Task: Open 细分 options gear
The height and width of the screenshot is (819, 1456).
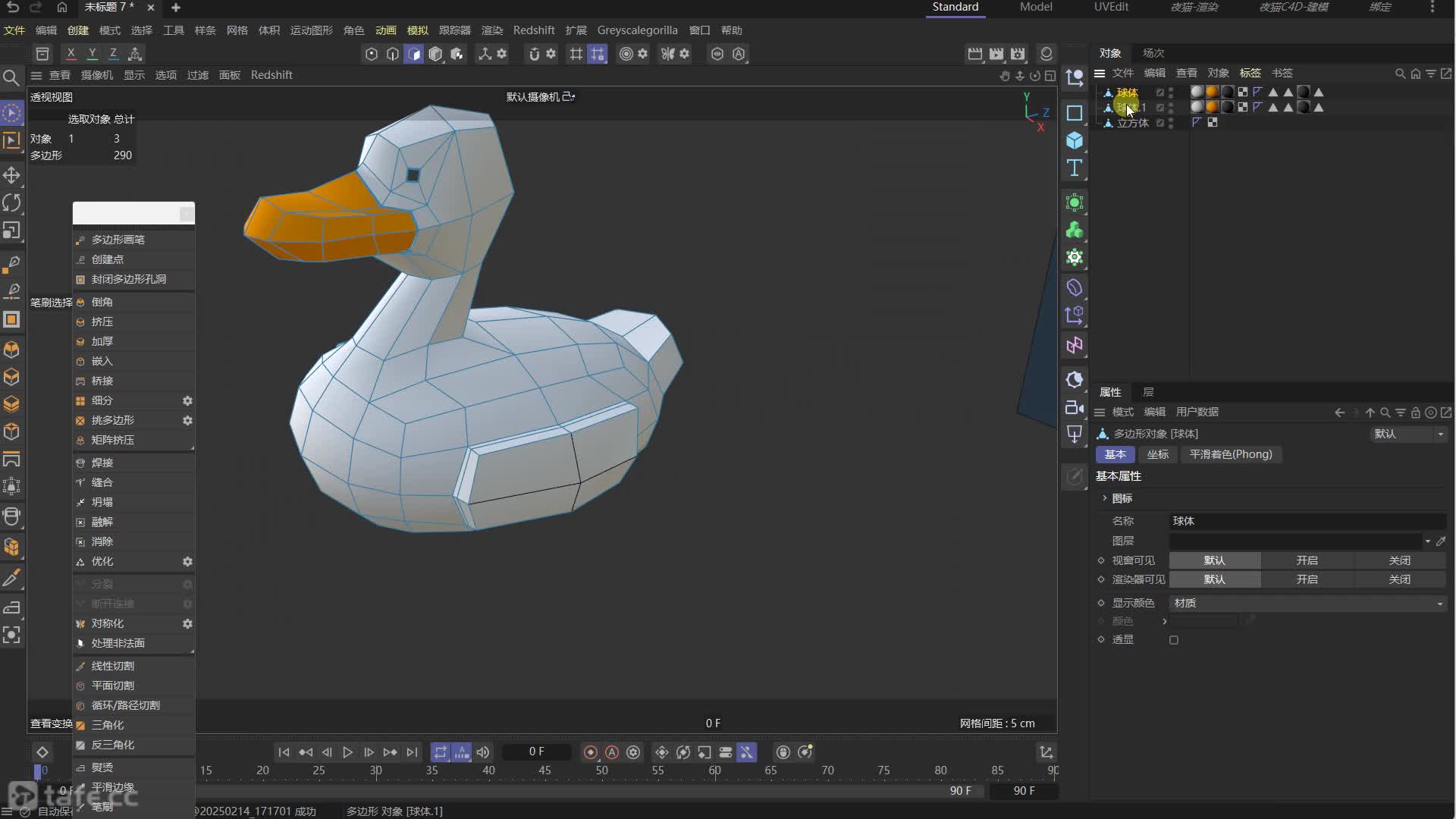Action: [187, 400]
